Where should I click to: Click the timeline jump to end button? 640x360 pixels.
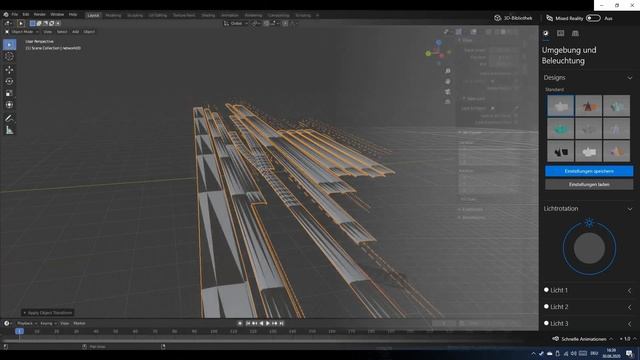click(x=282, y=323)
